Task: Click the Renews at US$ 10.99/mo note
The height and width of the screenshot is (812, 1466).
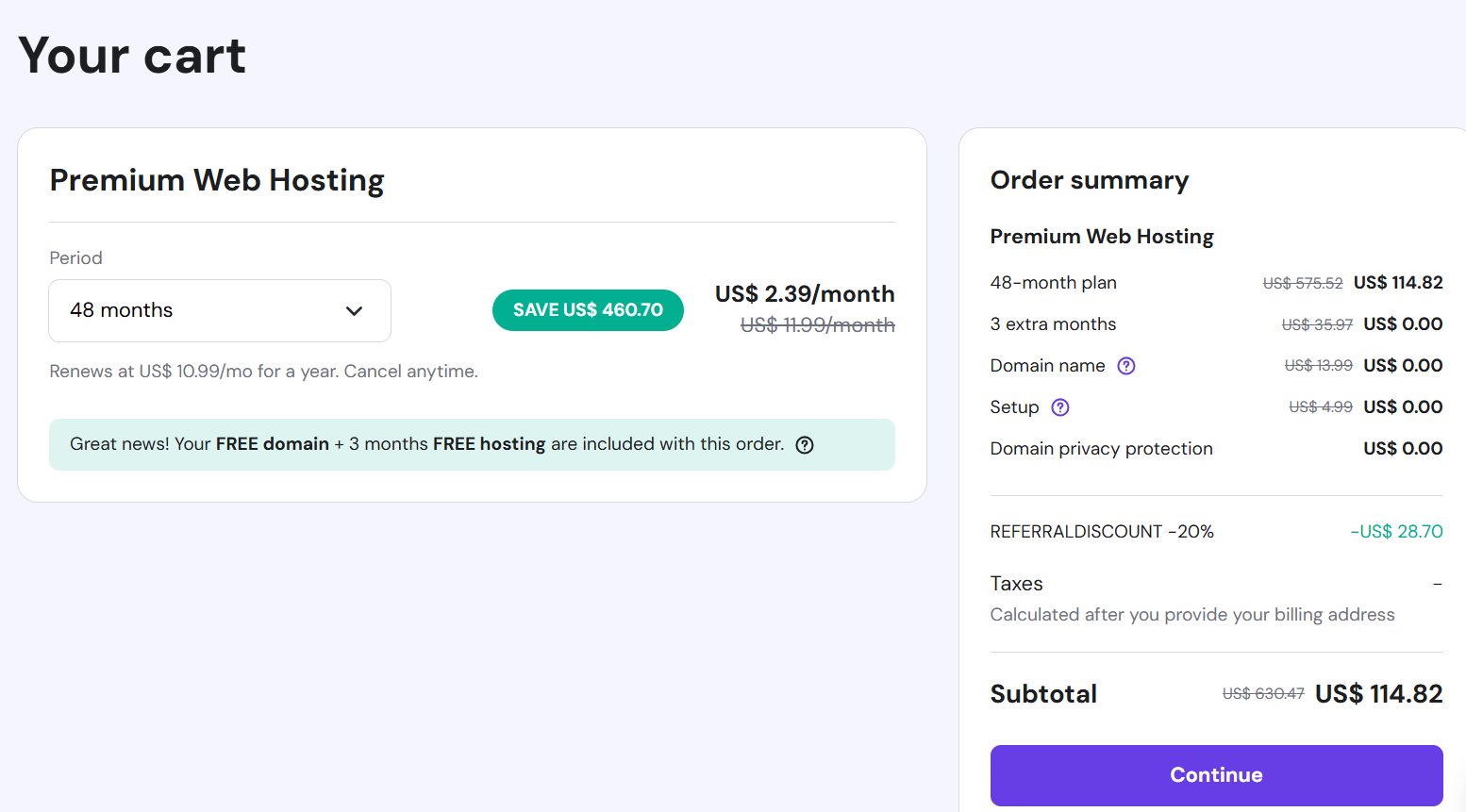Action: click(264, 372)
